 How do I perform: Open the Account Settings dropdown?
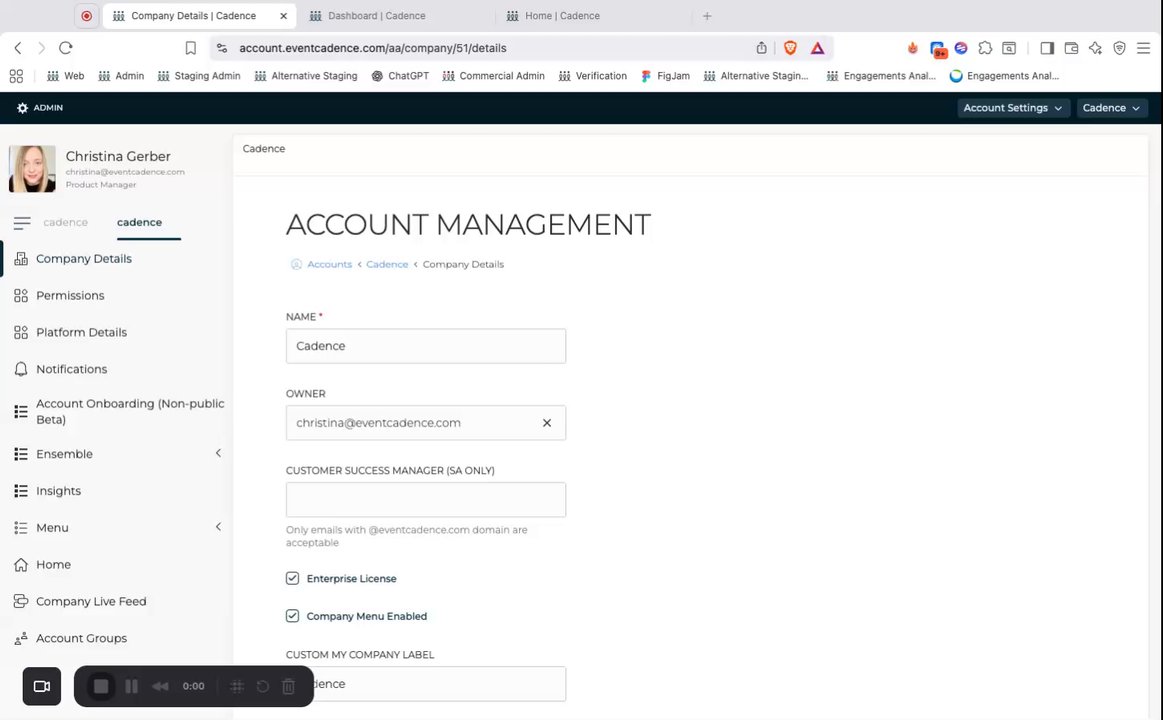1013,108
